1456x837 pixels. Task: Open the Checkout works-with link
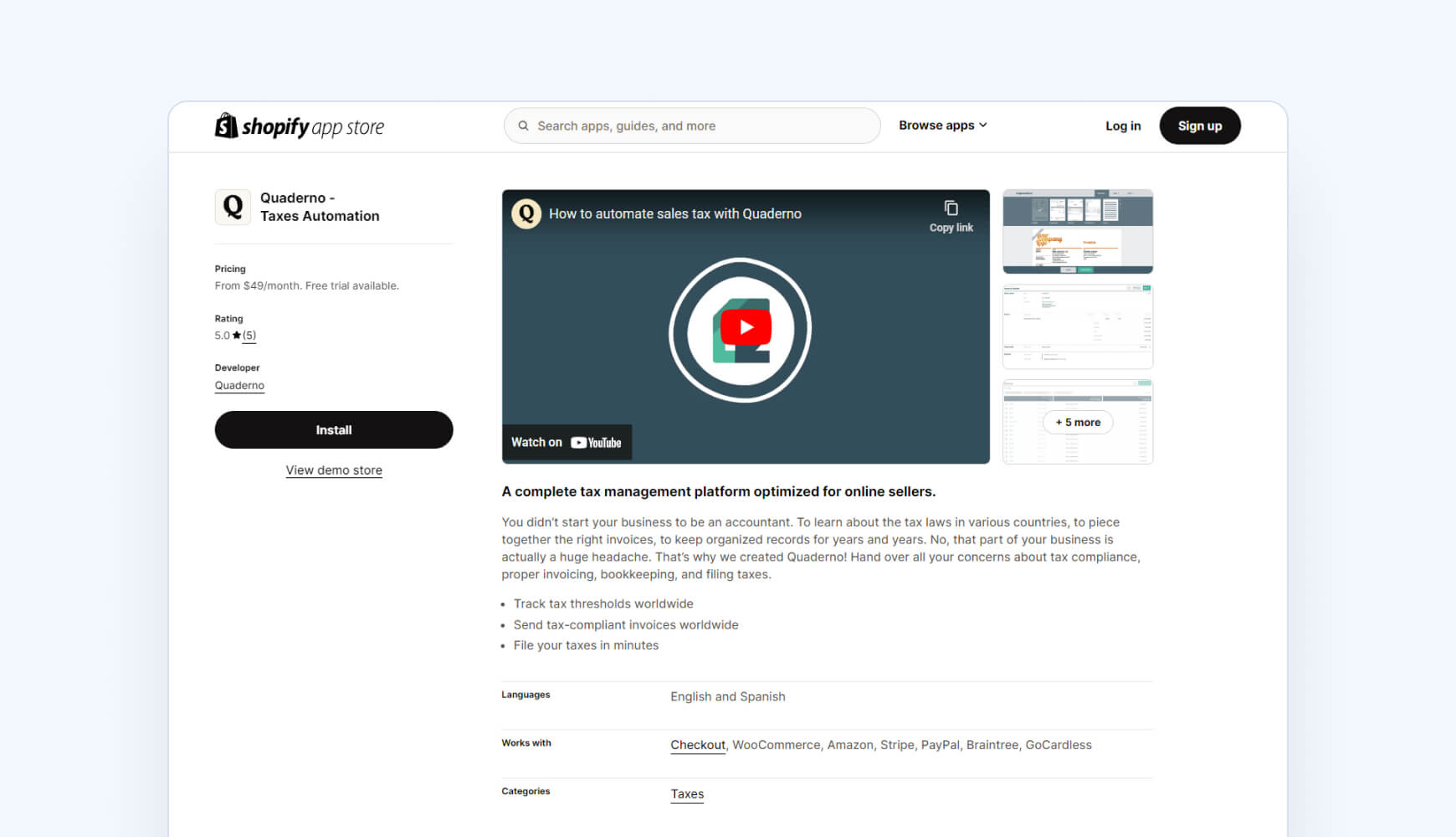698,745
